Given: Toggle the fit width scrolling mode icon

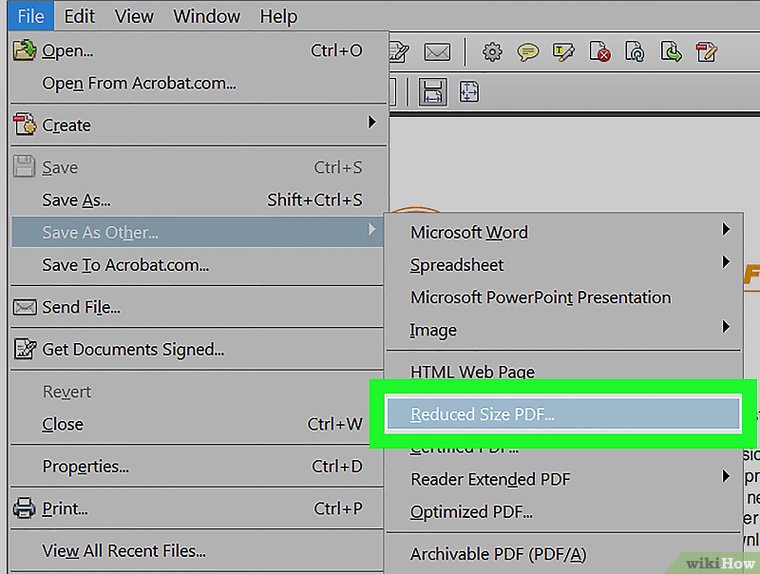Looking at the screenshot, I should (x=433, y=93).
